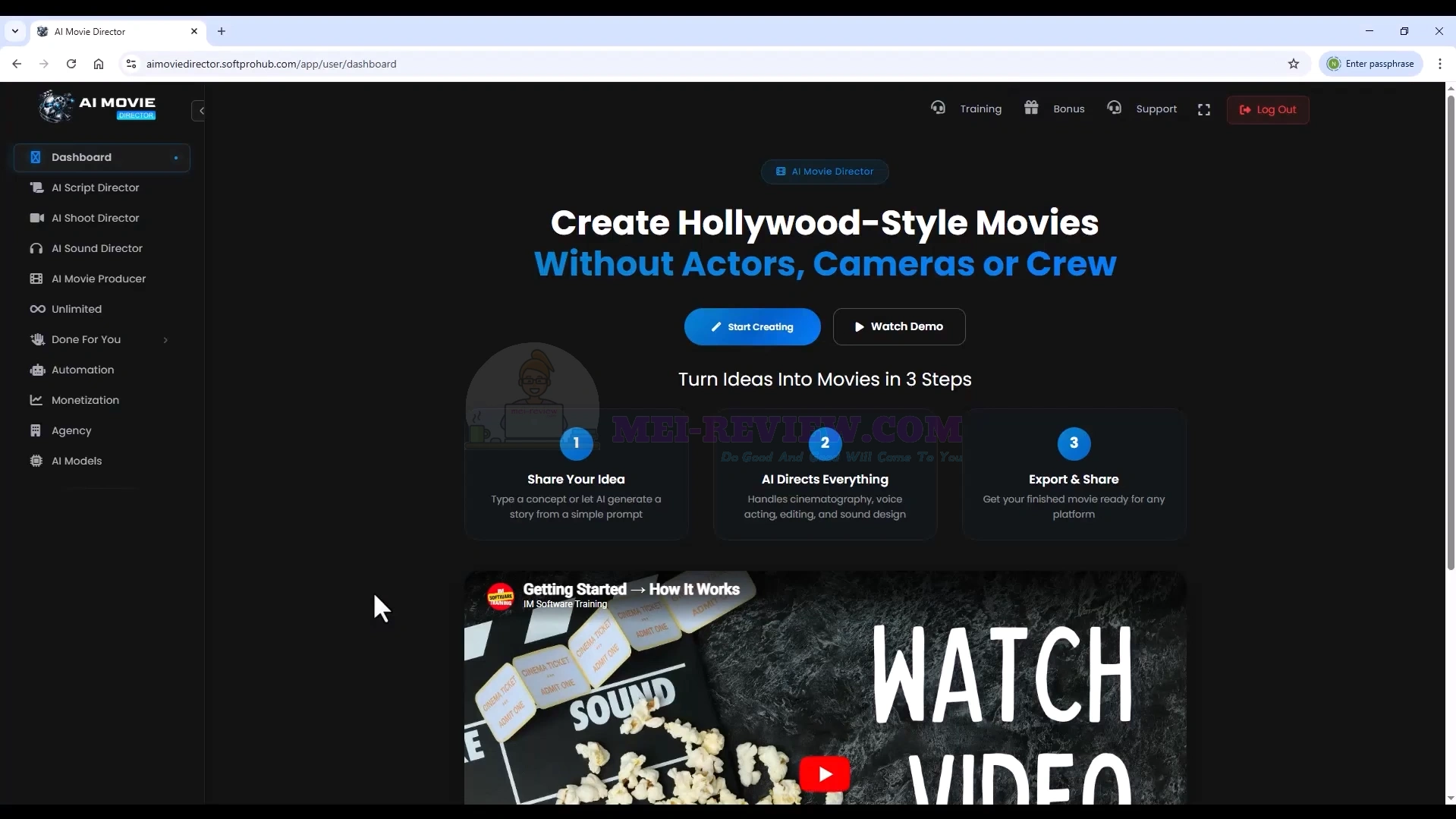
Task: Toggle fullscreen mode icon
Action: (1204, 110)
